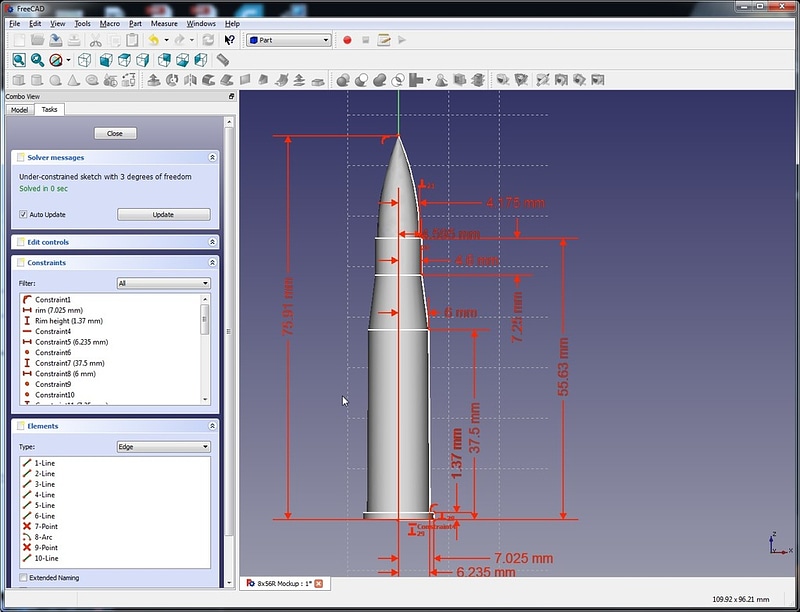The image size is (800, 612).
Task: Select the '10-Line' element
Action: click(x=46, y=558)
